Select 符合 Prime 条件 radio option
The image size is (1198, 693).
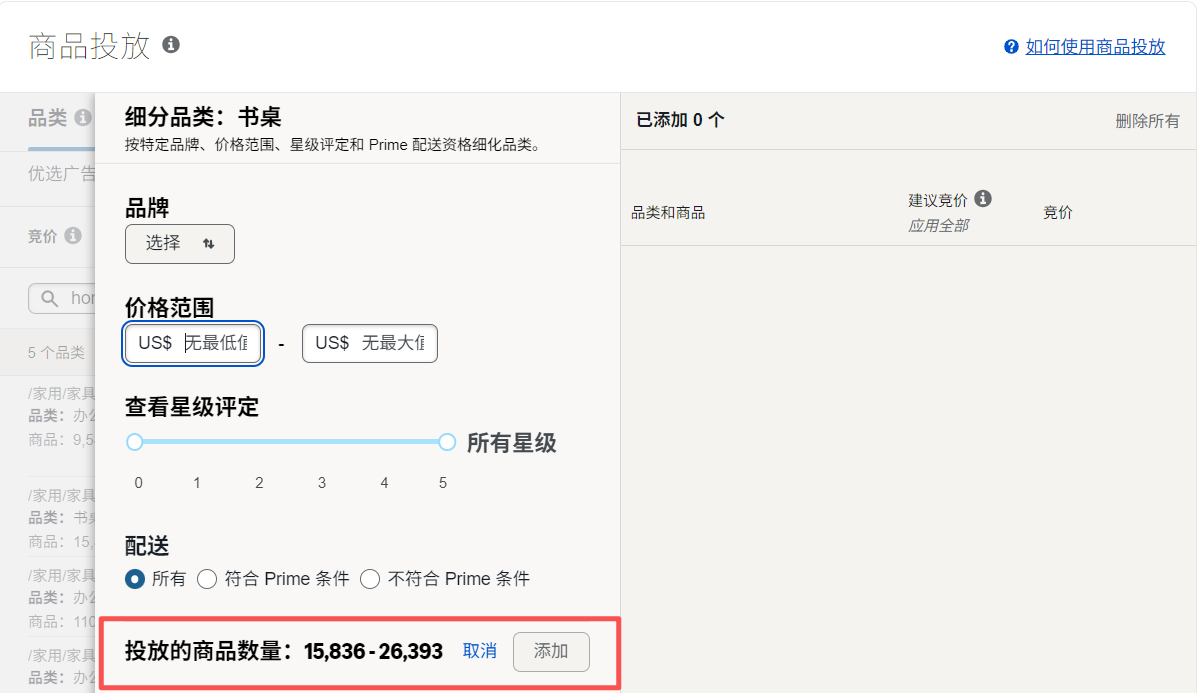point(207,579)
